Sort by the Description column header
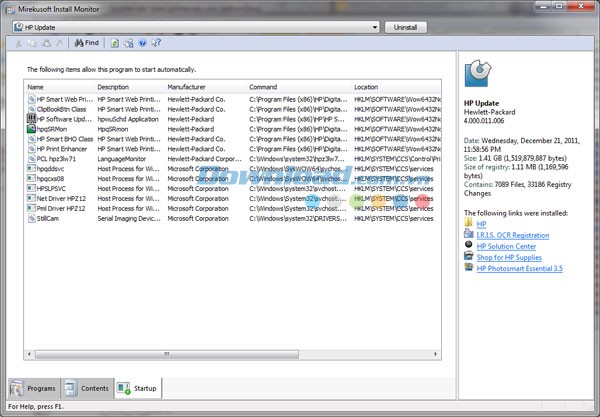Screen dimensions: 600x417 tap(129, 87)
